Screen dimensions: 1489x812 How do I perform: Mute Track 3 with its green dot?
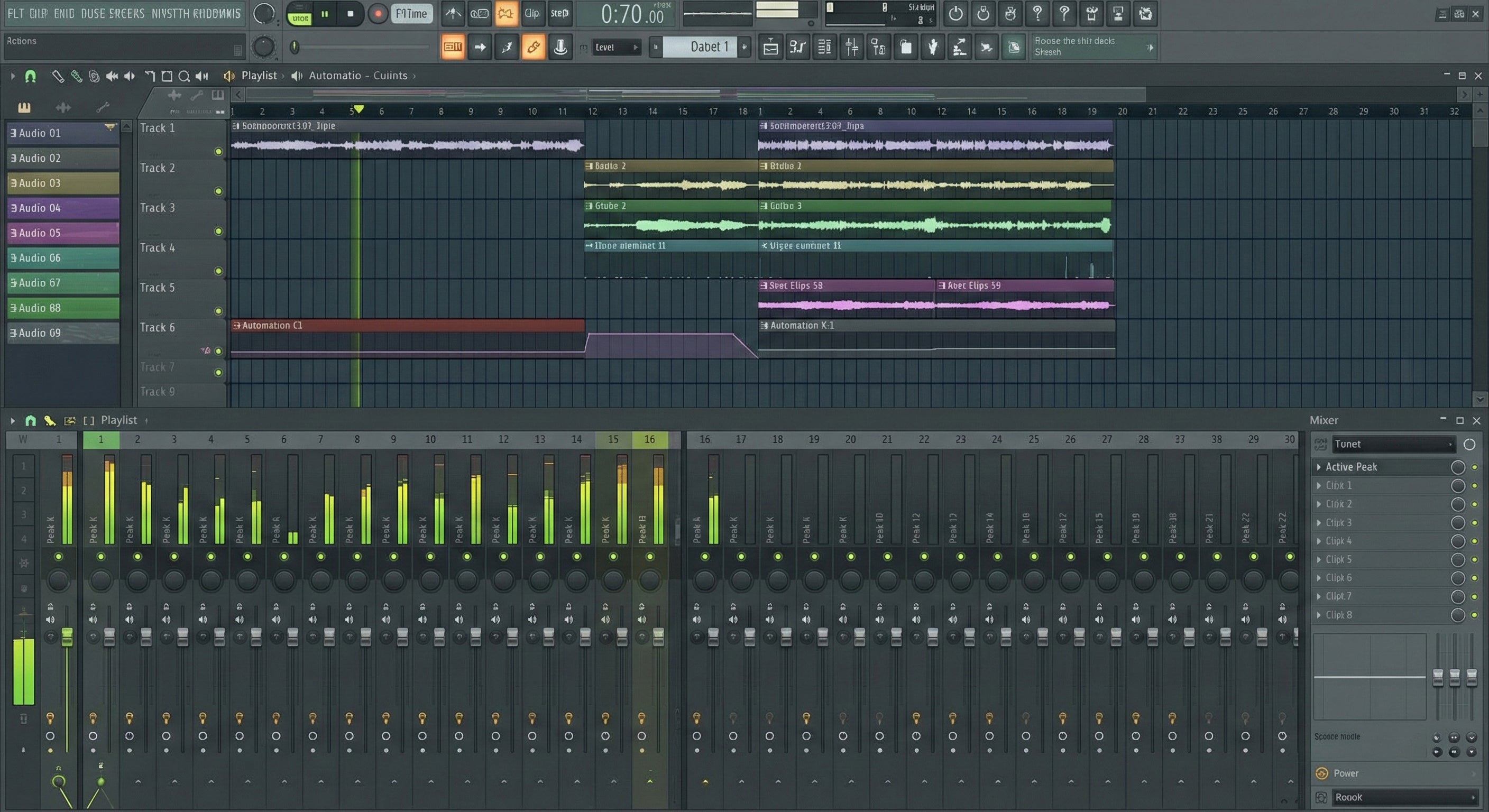coord(218,231)
